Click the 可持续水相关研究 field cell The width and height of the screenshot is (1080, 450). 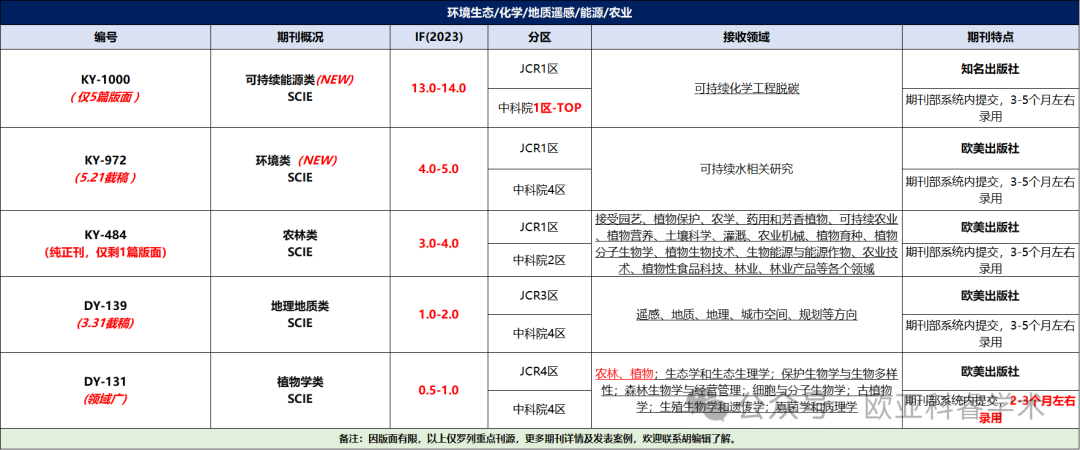(x=747, y=169)
